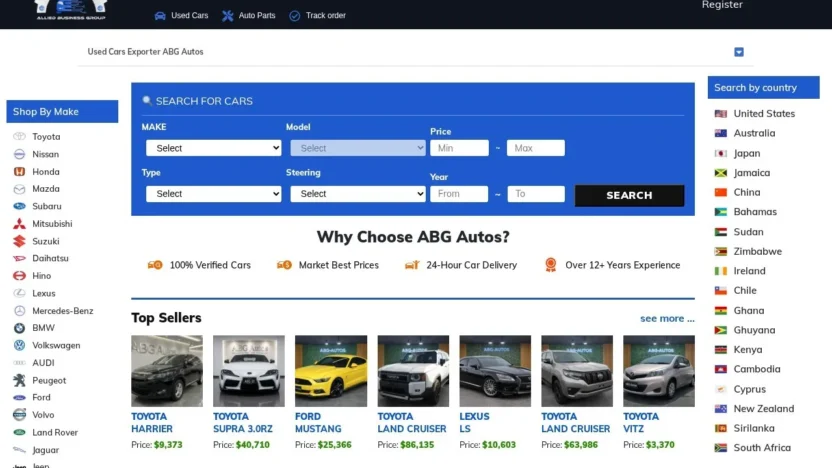Expand the blue arrow beside Used Cars Exporter
Screen dimensions: 832x468
[x=739, y=52]
